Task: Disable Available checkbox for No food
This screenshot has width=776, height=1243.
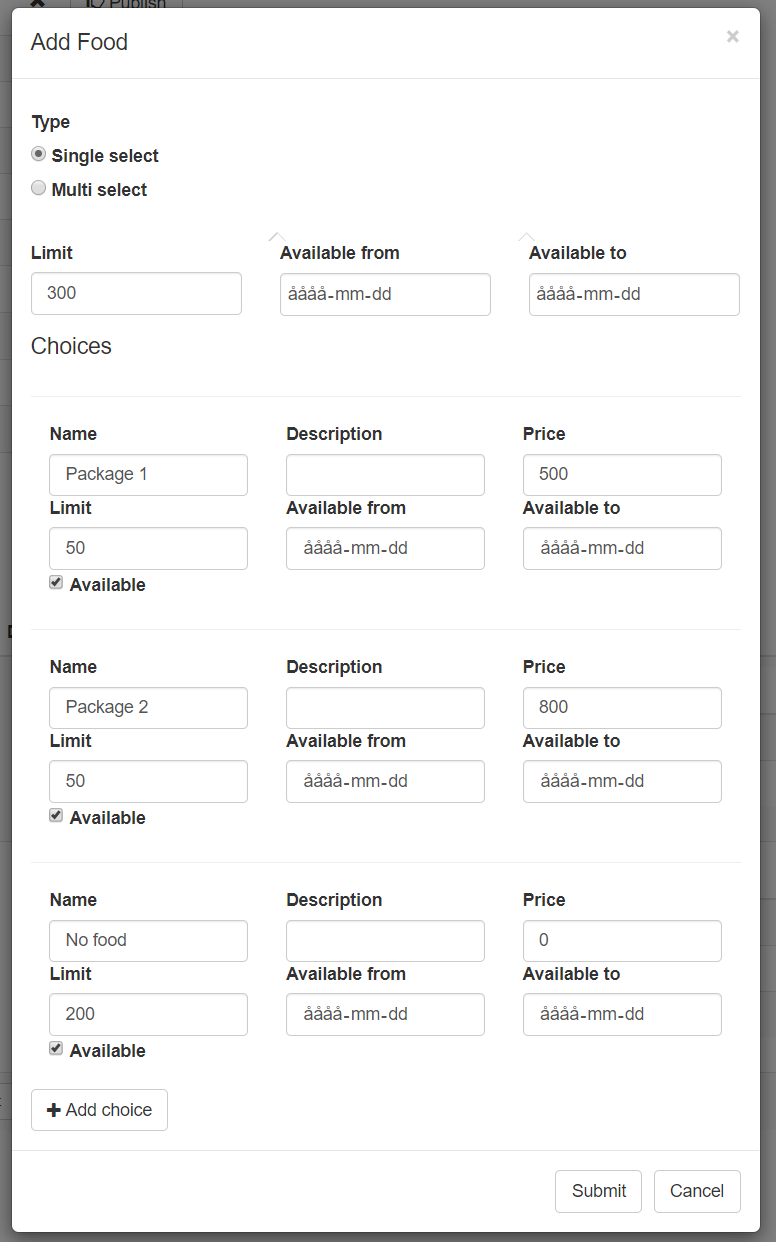Action: (57, 1049)
